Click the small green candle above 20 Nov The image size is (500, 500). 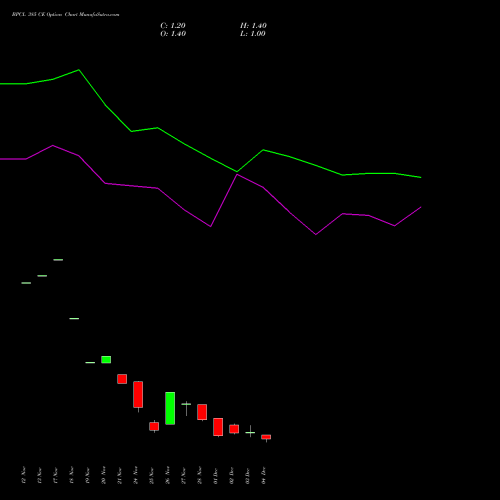(106, 360)
